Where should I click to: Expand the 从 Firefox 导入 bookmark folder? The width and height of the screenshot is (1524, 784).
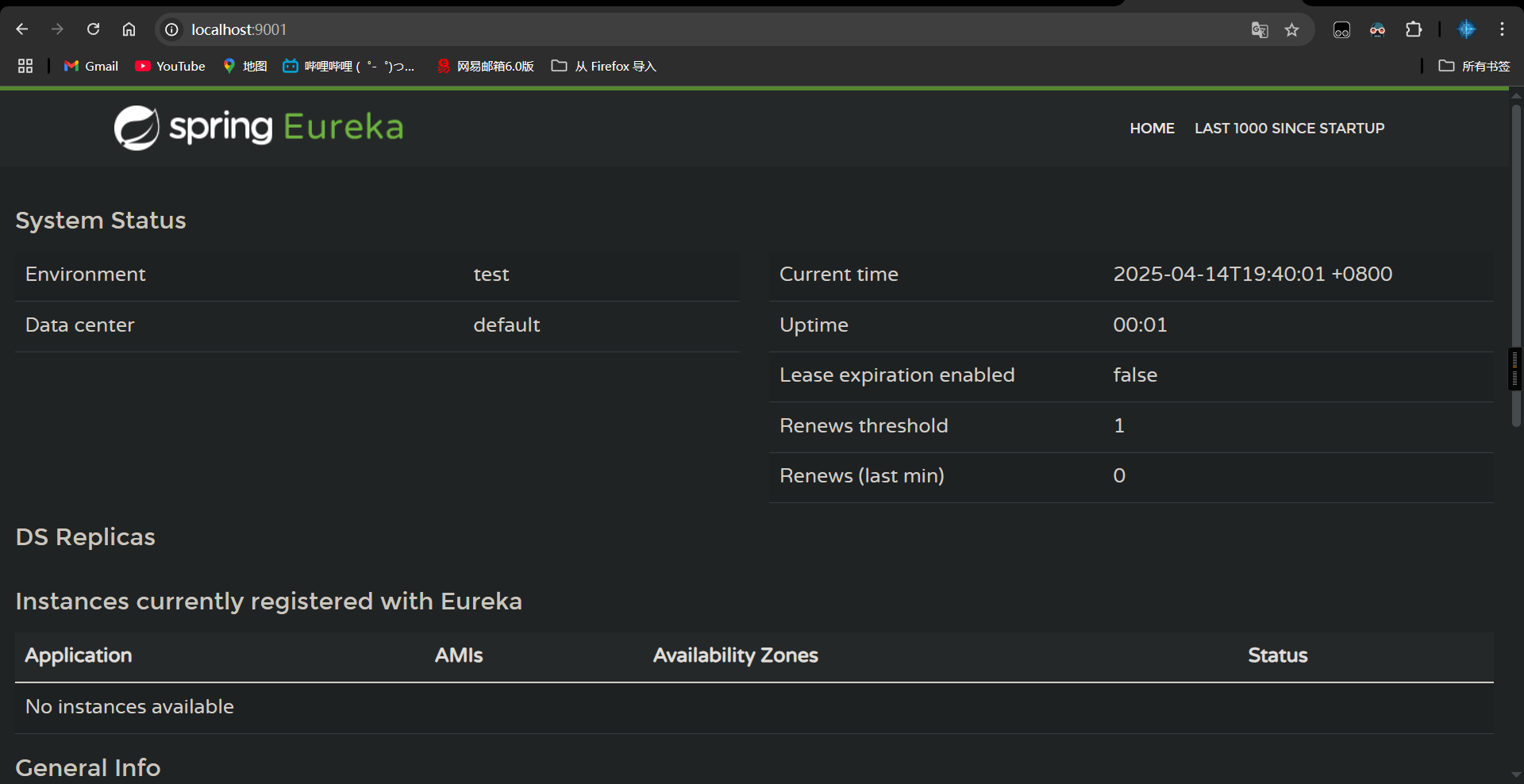point(604,66)
